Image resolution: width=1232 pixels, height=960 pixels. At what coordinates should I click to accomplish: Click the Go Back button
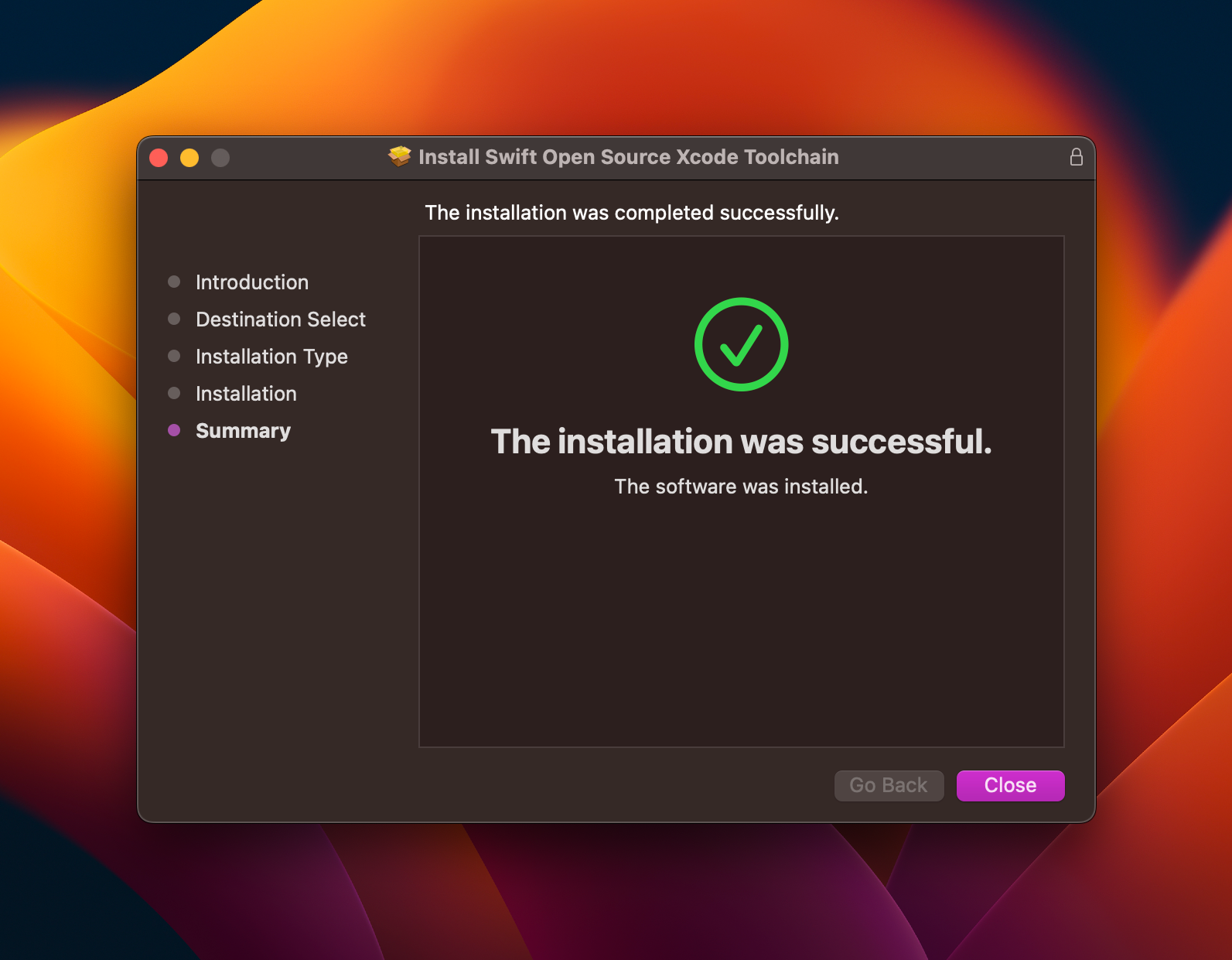[889, 785]
